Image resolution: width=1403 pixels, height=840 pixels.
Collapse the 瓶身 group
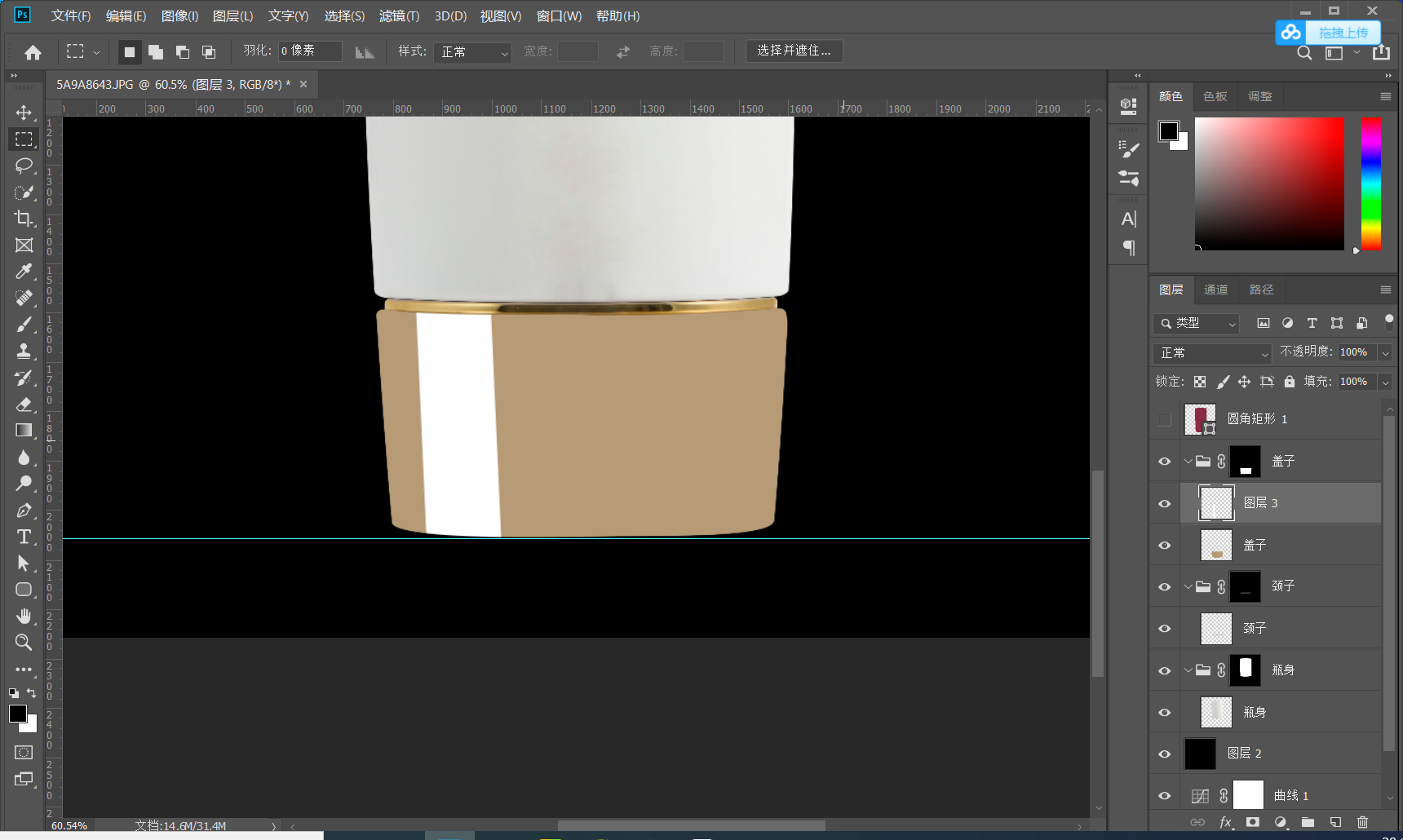coord(1188,670)
